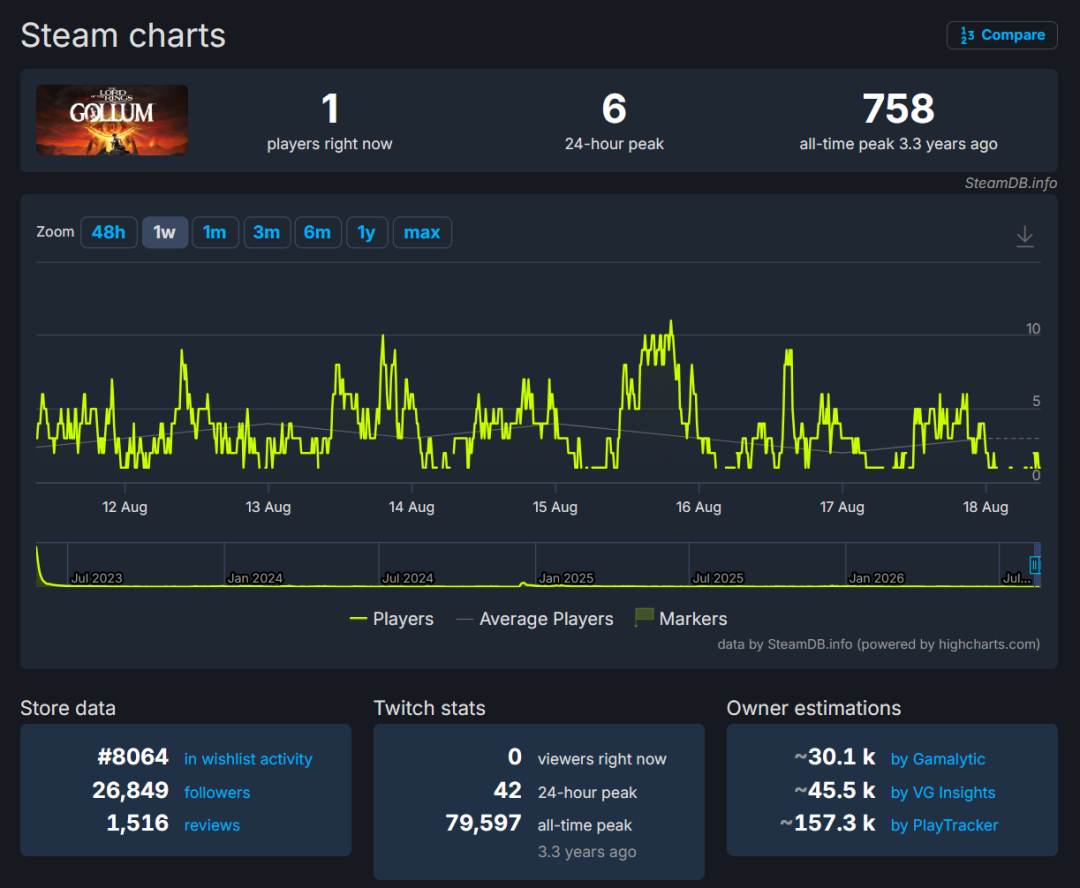
Task: Click the '#8064' wishlist rank
Action: pos(133,756)
